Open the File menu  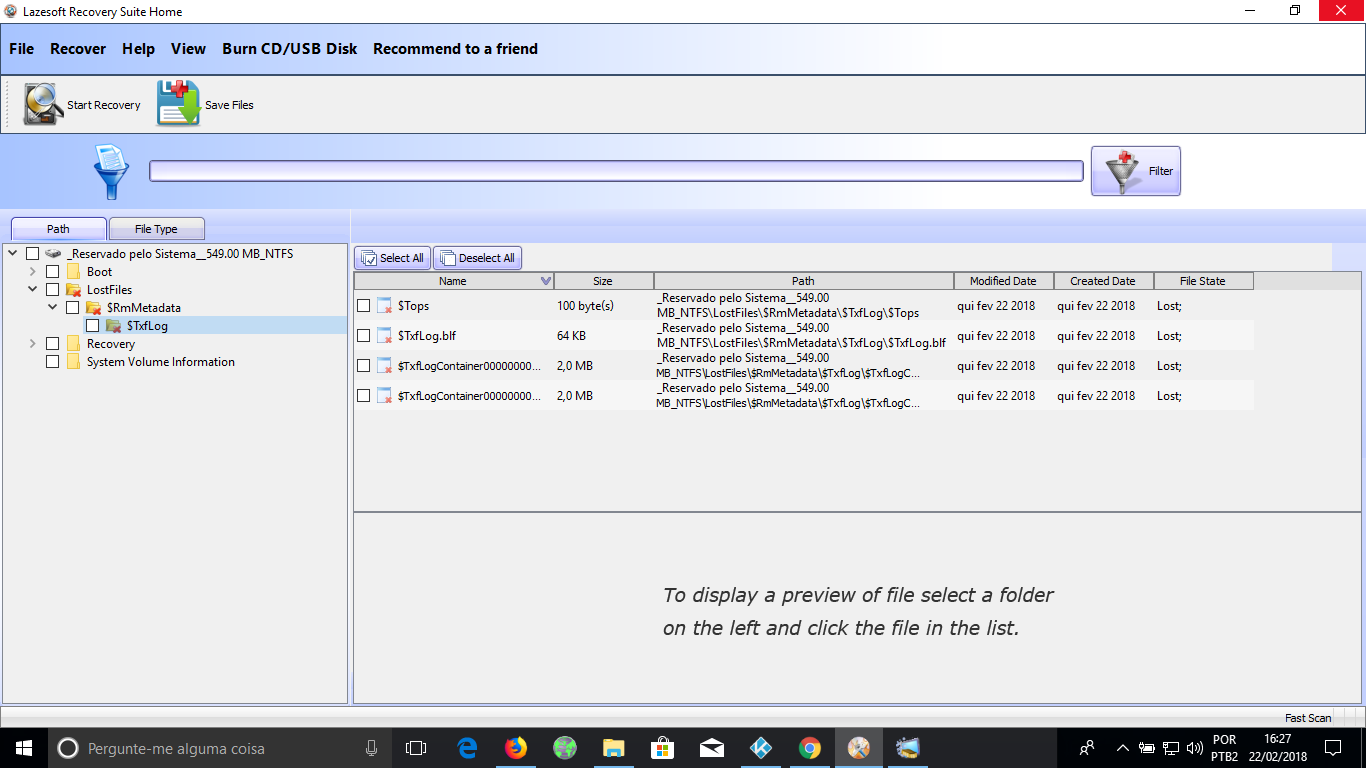(21, 49)
